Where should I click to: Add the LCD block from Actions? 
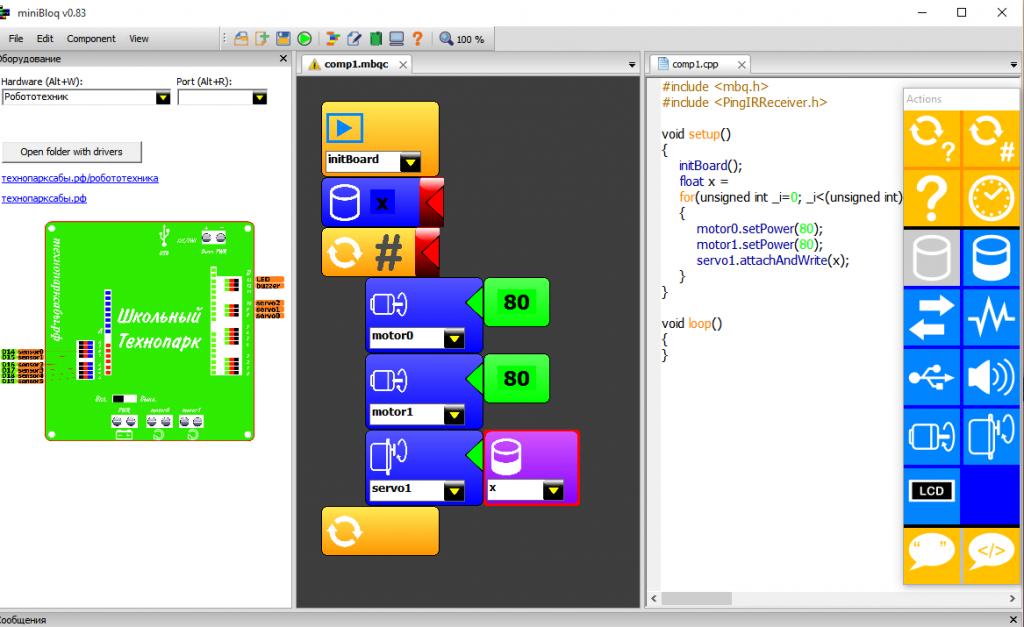(x=932, y=491)
